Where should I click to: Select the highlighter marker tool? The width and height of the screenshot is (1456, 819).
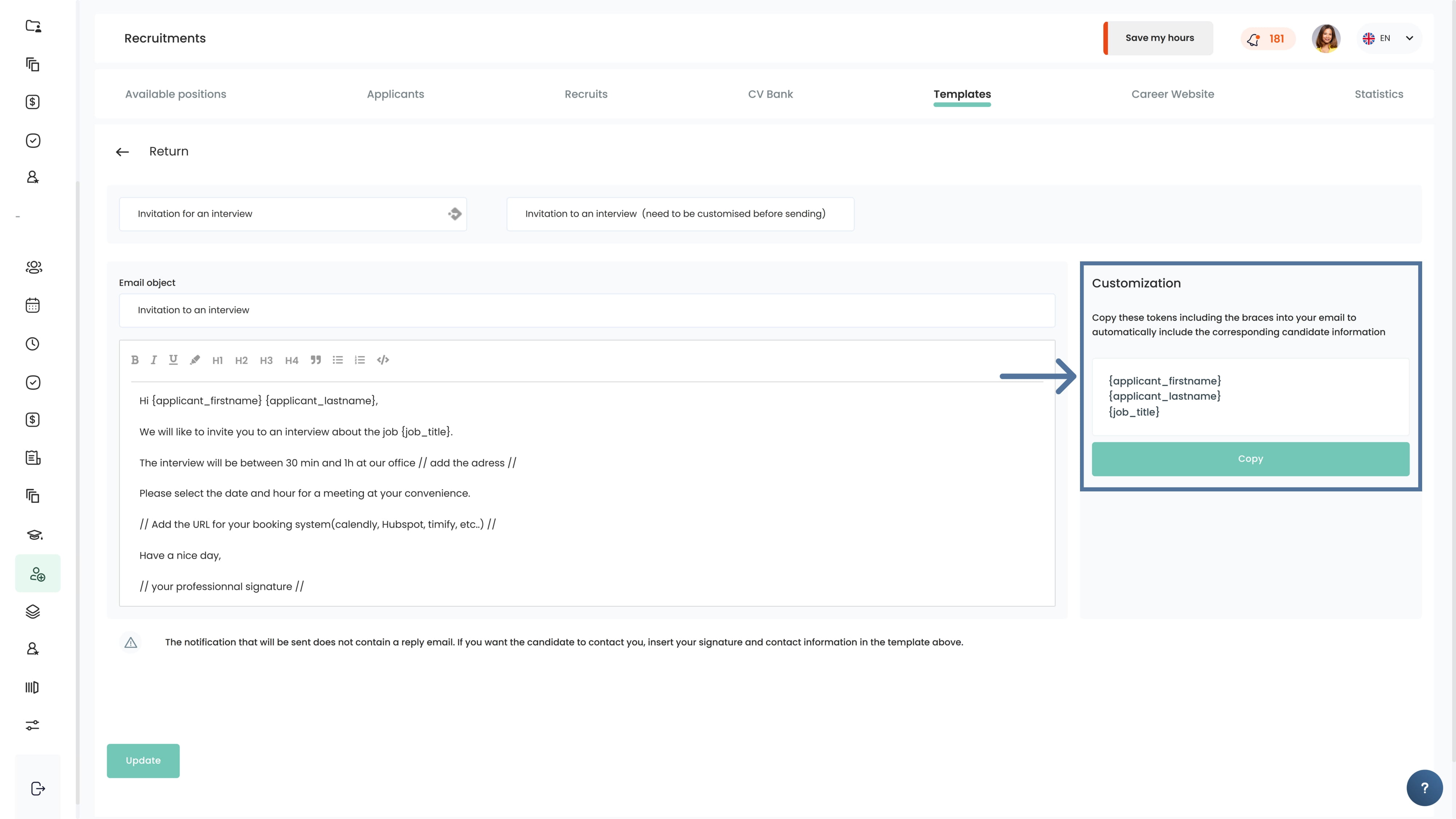[195, 360]
